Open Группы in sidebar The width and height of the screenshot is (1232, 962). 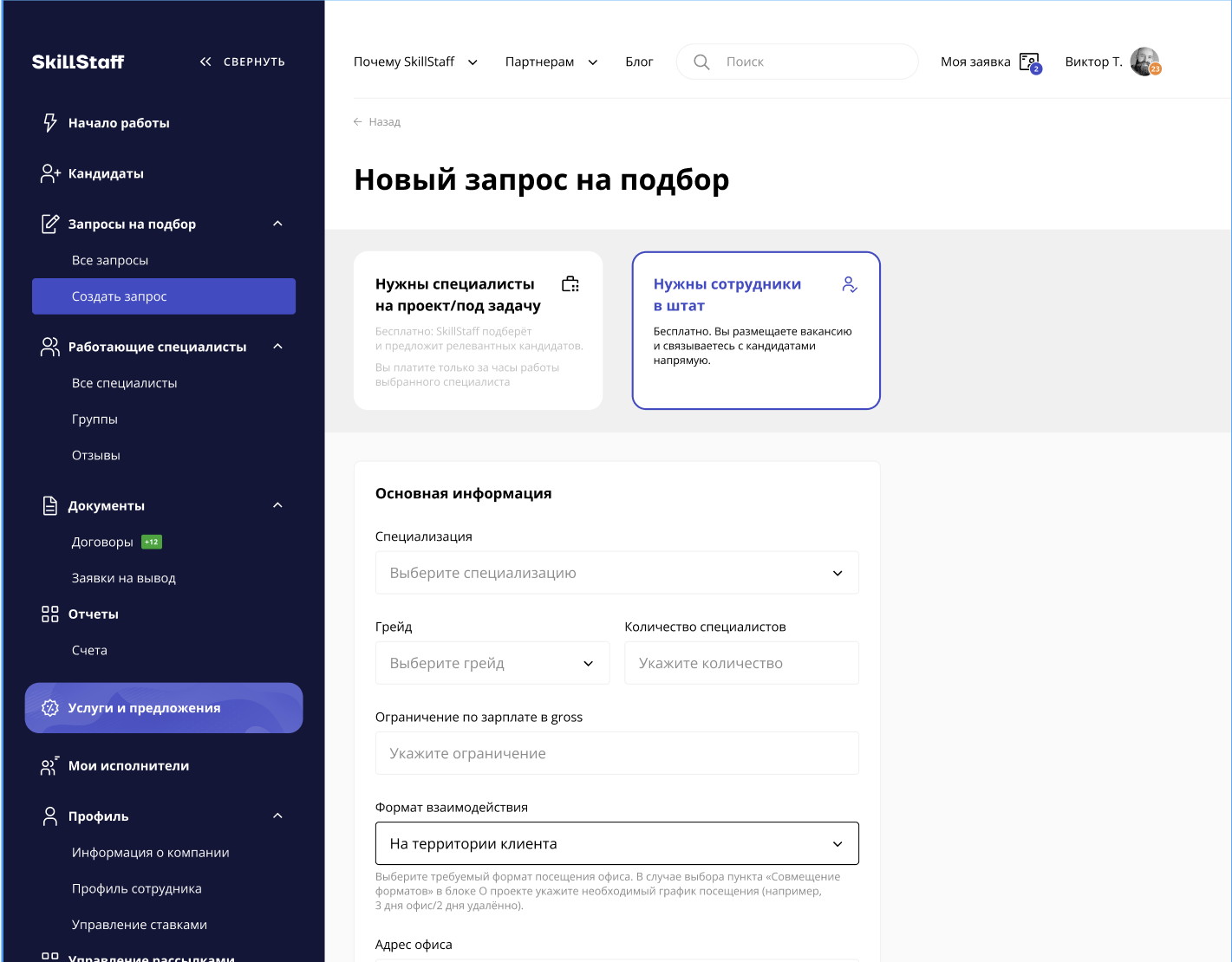(95, 419)
